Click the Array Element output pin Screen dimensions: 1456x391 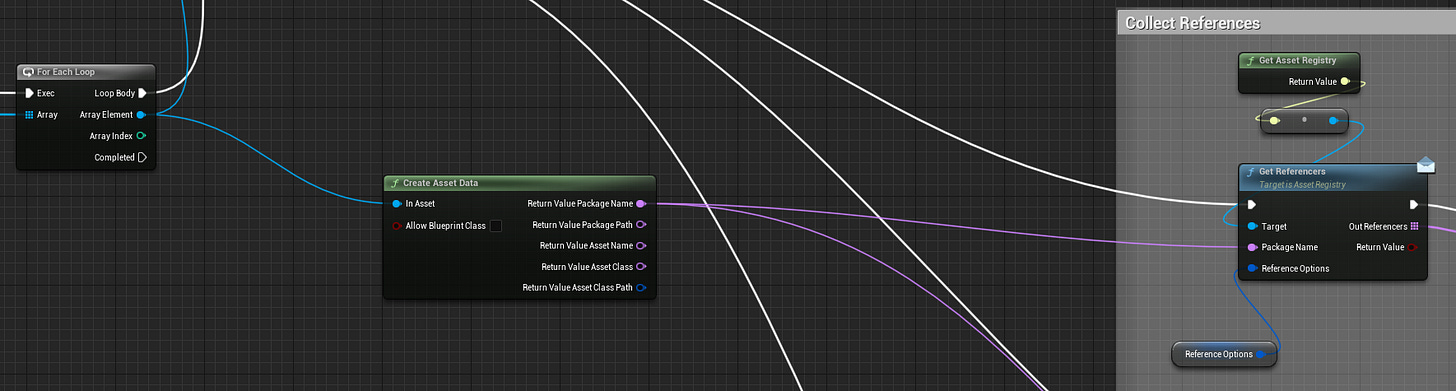[x=141, y=115]
